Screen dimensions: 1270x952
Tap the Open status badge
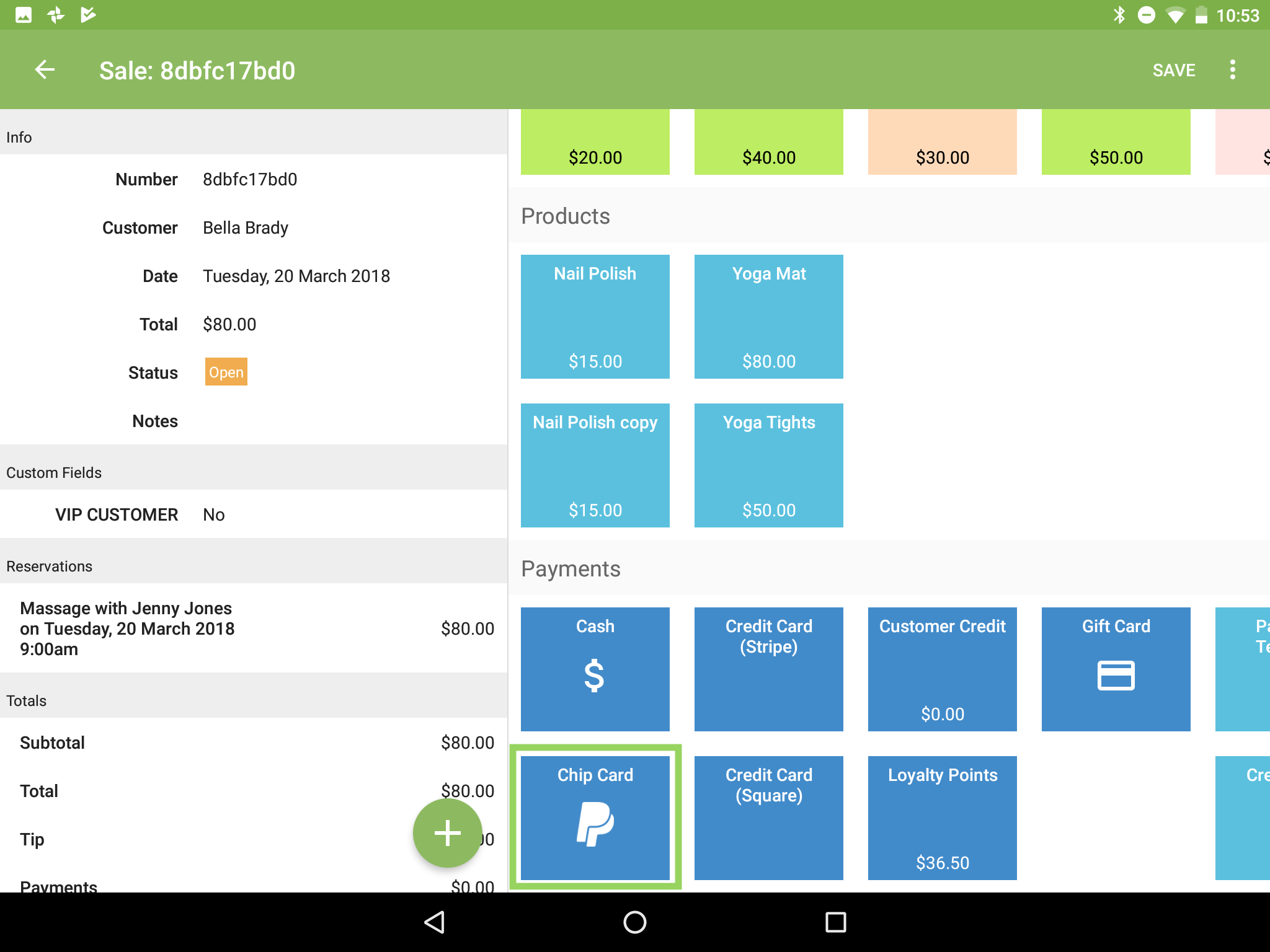click(226, 372)
